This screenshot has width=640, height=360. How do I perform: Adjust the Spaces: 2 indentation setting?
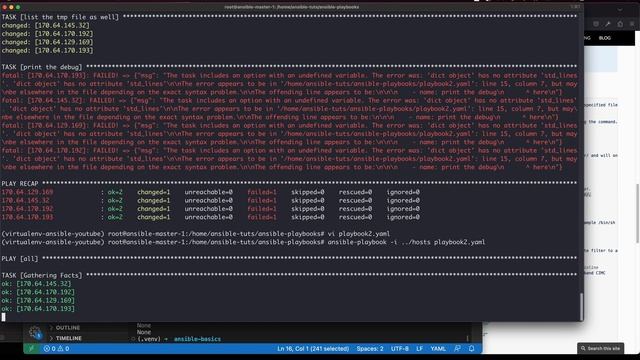coord(370,349)
